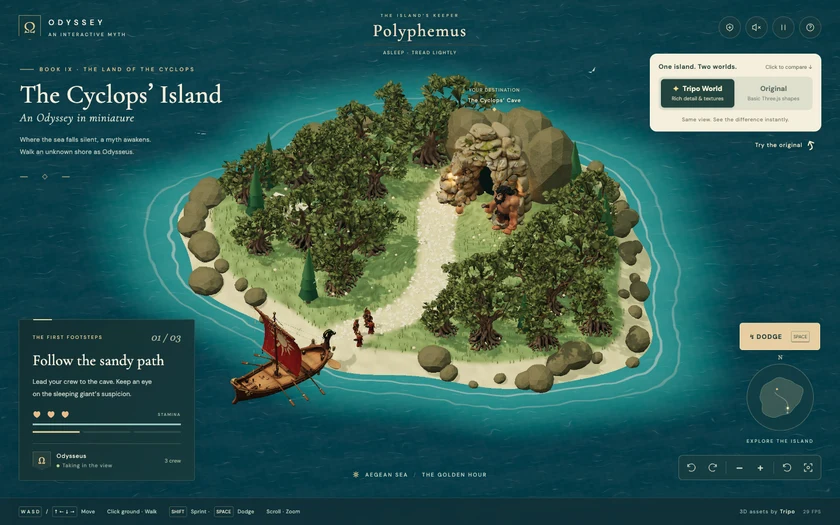Click the SPACE key badge on the Dodge button
This screenshot has width=840, height=525.
point(800,336)
